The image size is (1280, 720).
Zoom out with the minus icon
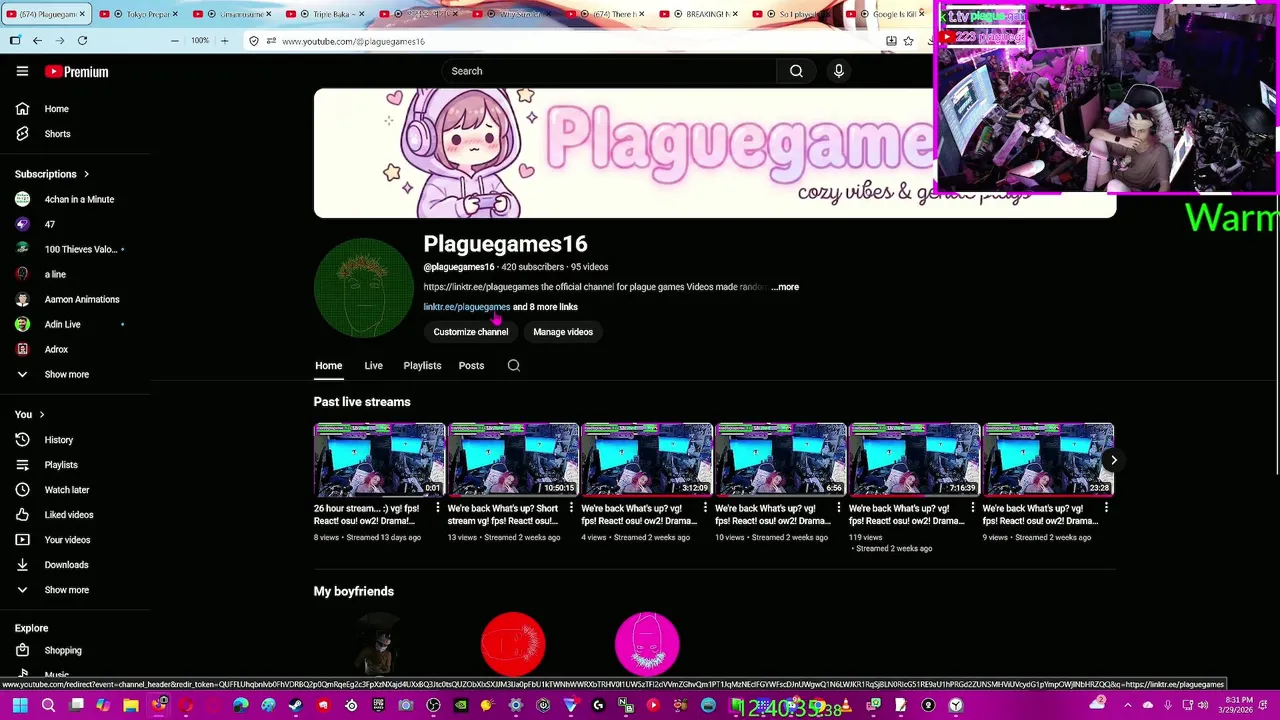pos(174,41)
